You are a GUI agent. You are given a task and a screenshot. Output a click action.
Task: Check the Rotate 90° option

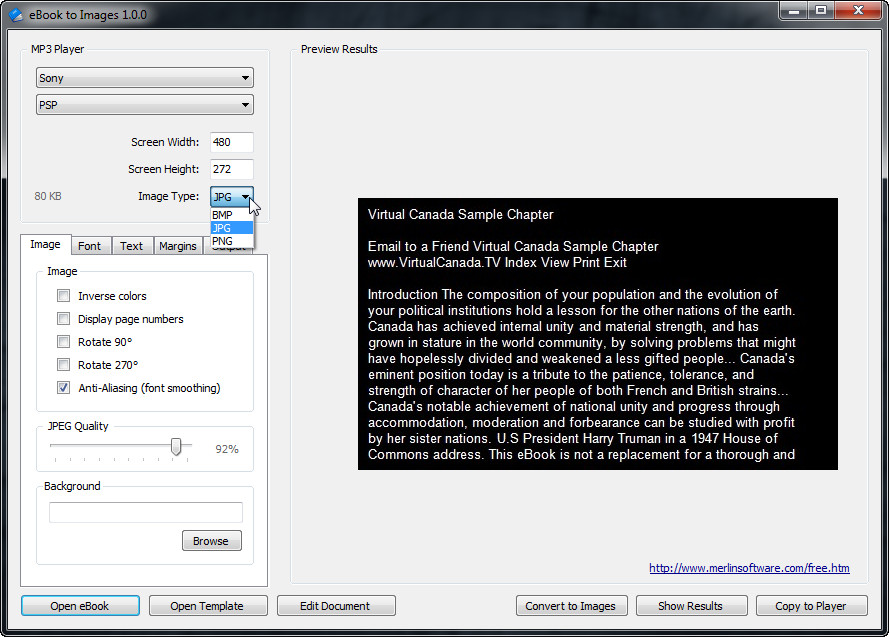click(x=64, y=342)
